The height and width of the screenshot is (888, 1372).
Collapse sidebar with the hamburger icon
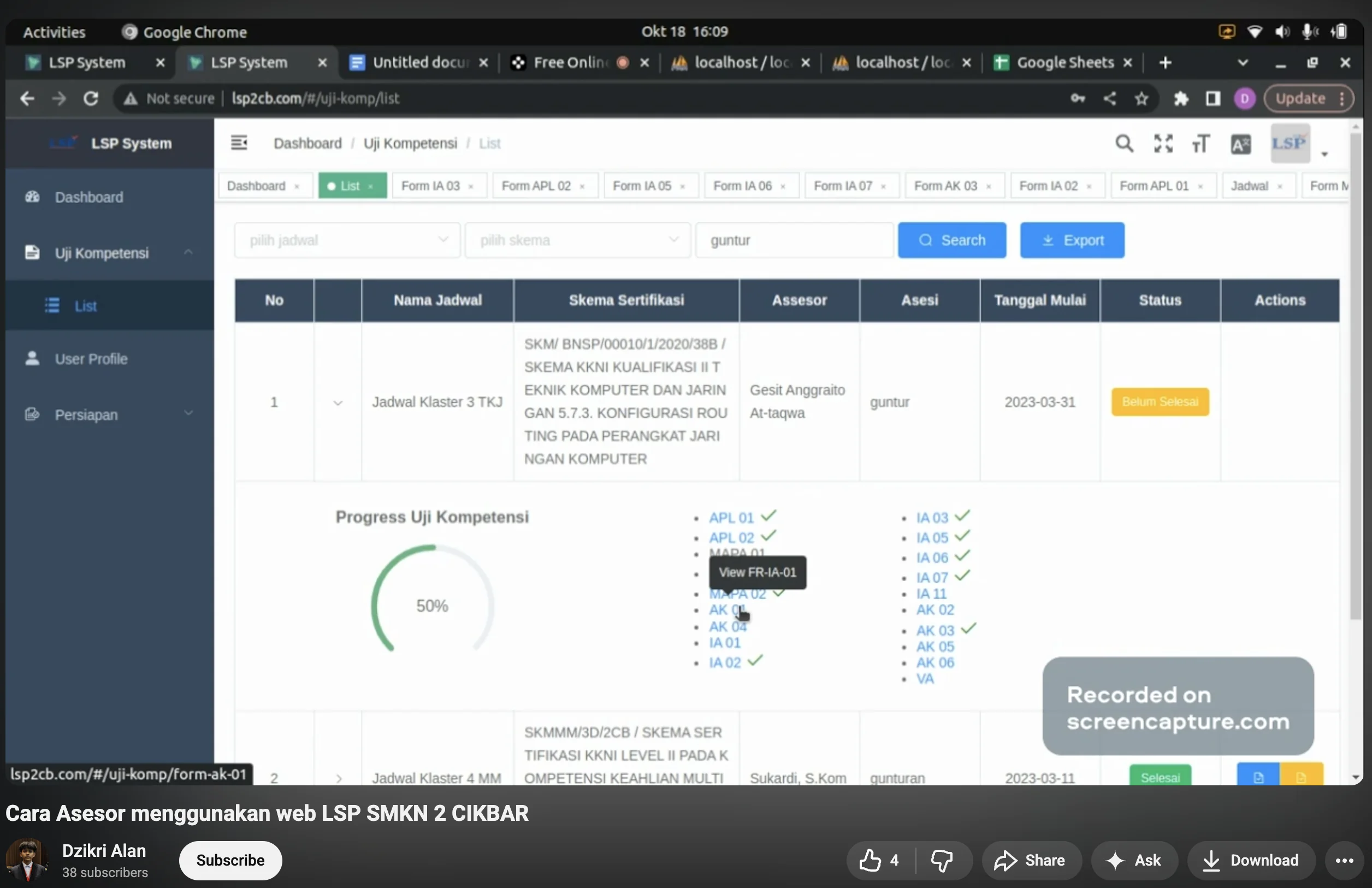pos(239,143)
